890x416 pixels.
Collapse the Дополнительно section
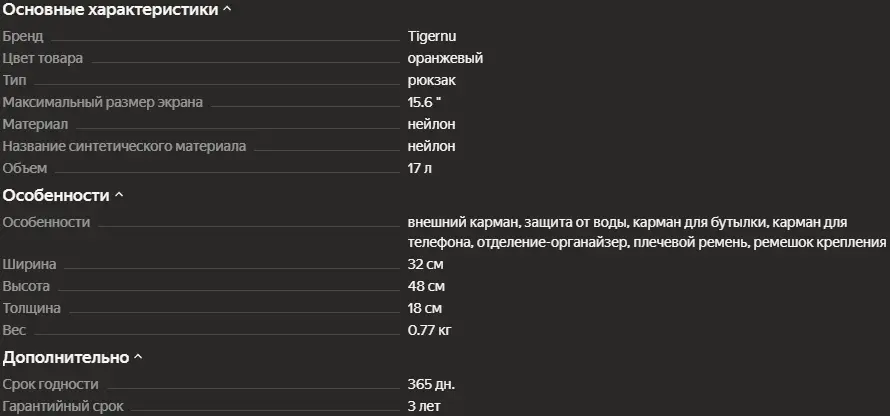138,357
